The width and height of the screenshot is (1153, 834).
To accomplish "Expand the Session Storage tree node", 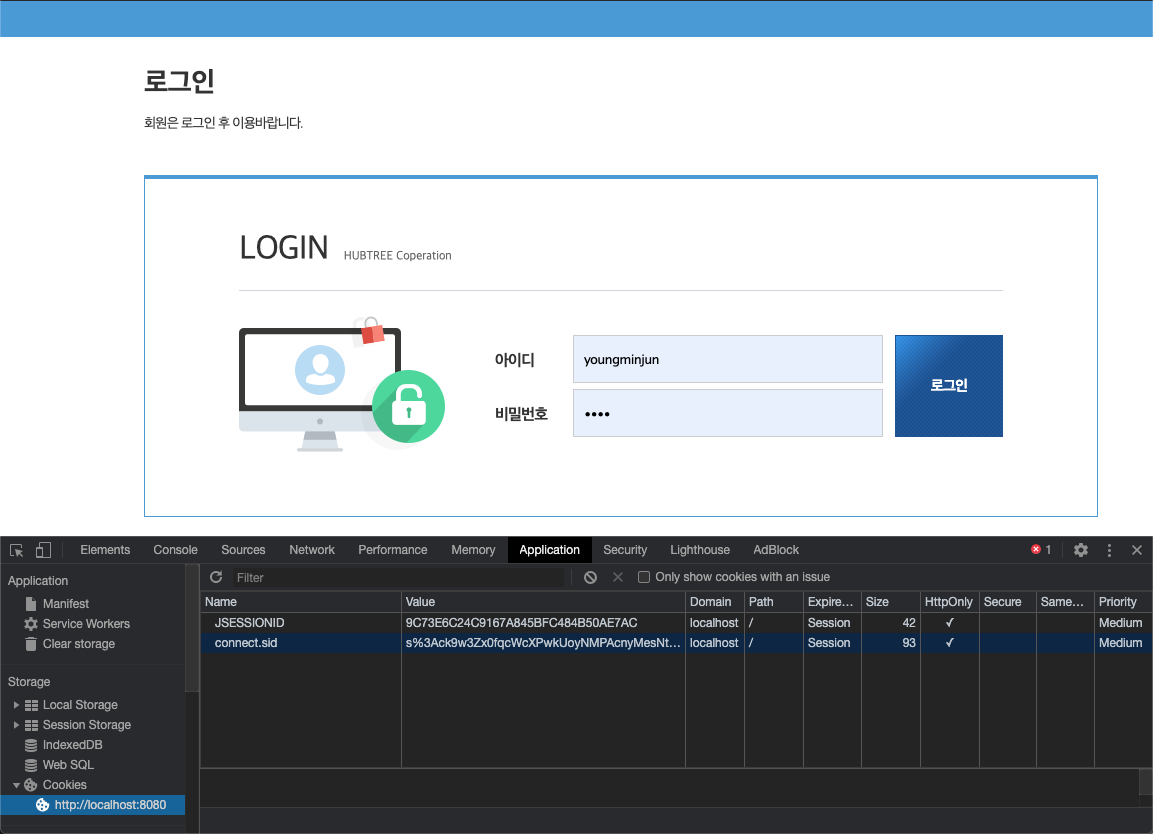I will click(17, 725).
